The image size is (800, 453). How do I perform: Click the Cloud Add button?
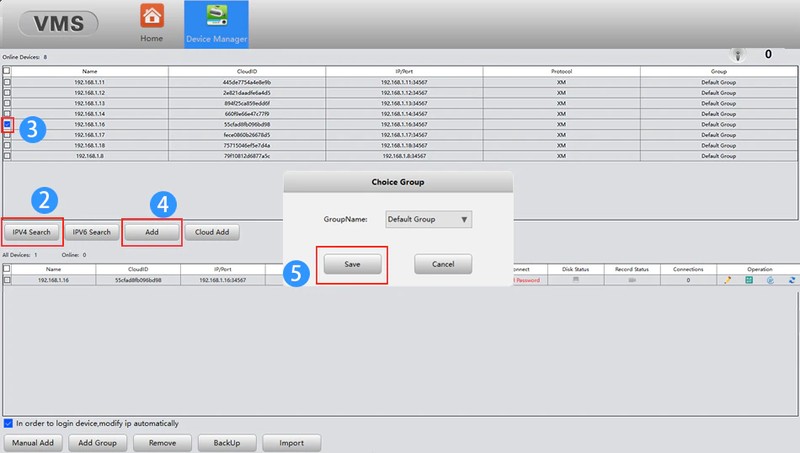point(210,232)
